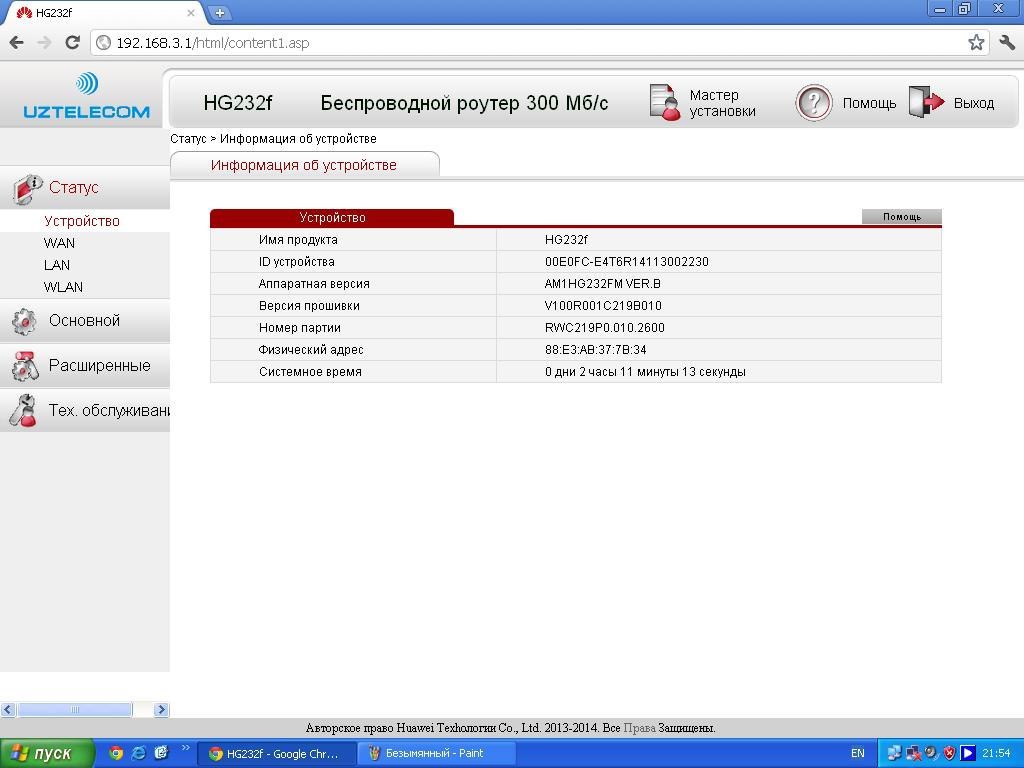
Task: Switch to HG232f Chrome taskbar item
Action: [x=277, y=753]
